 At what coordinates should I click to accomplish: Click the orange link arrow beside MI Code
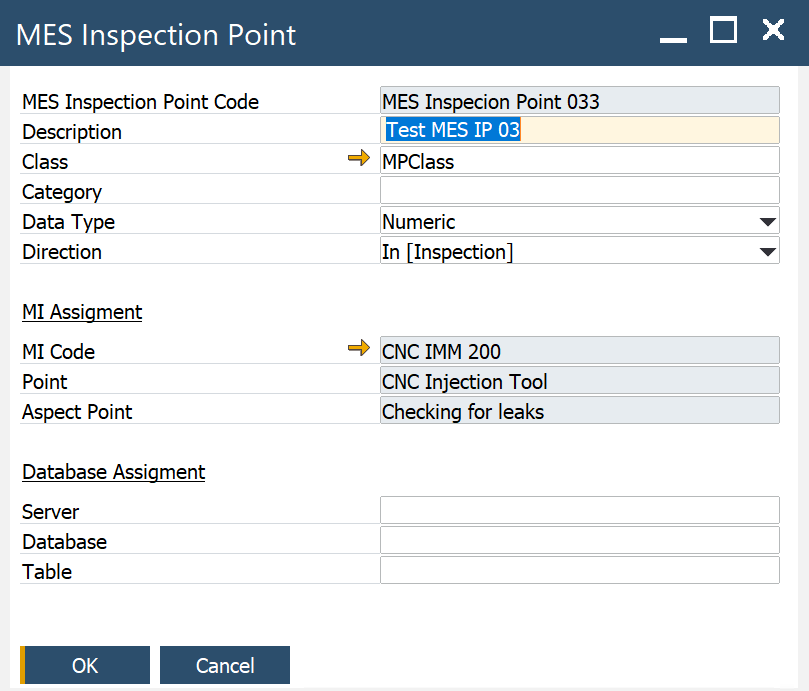(358, 349)
